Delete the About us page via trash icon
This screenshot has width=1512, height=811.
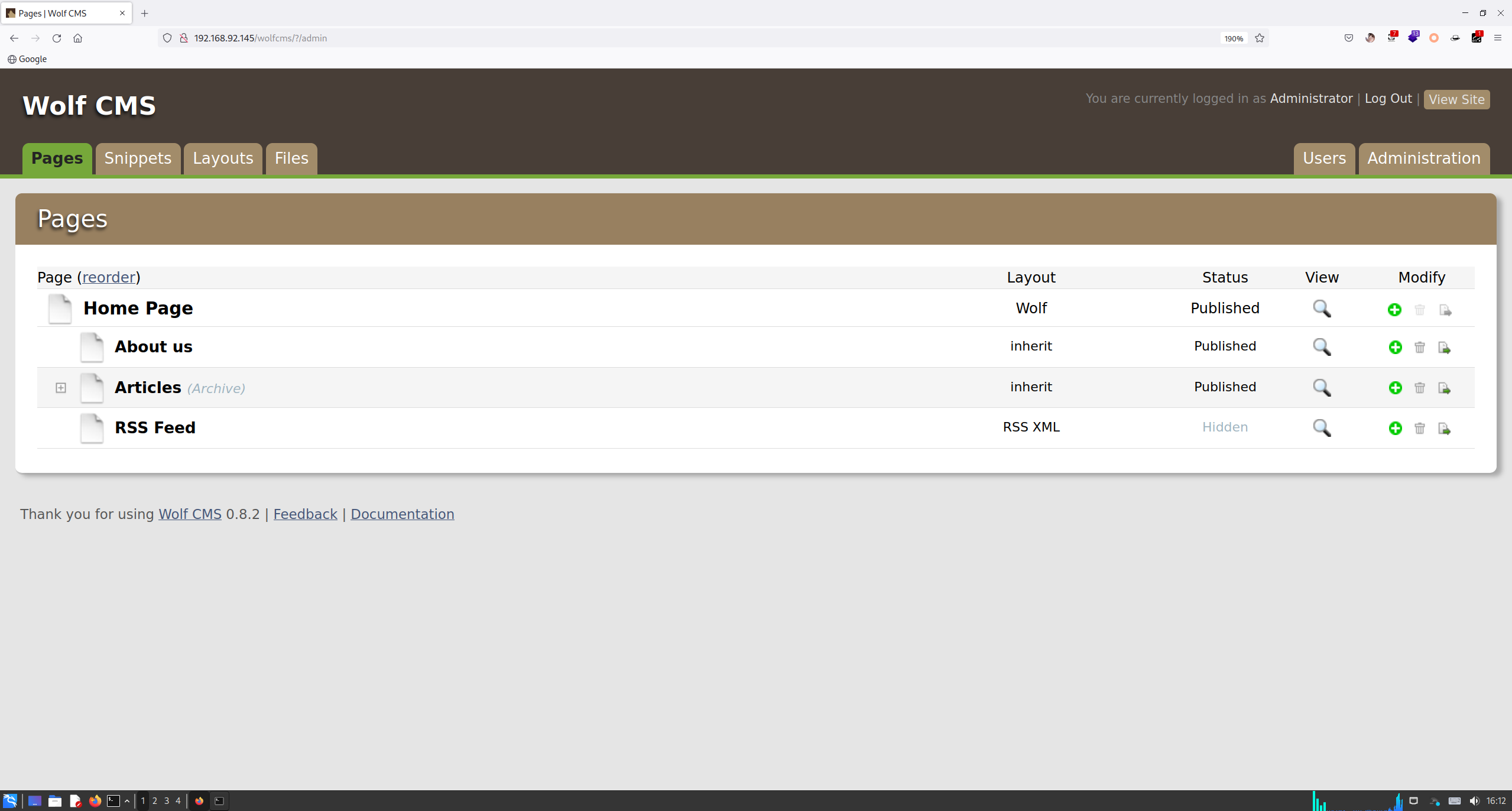point(1420,348)
